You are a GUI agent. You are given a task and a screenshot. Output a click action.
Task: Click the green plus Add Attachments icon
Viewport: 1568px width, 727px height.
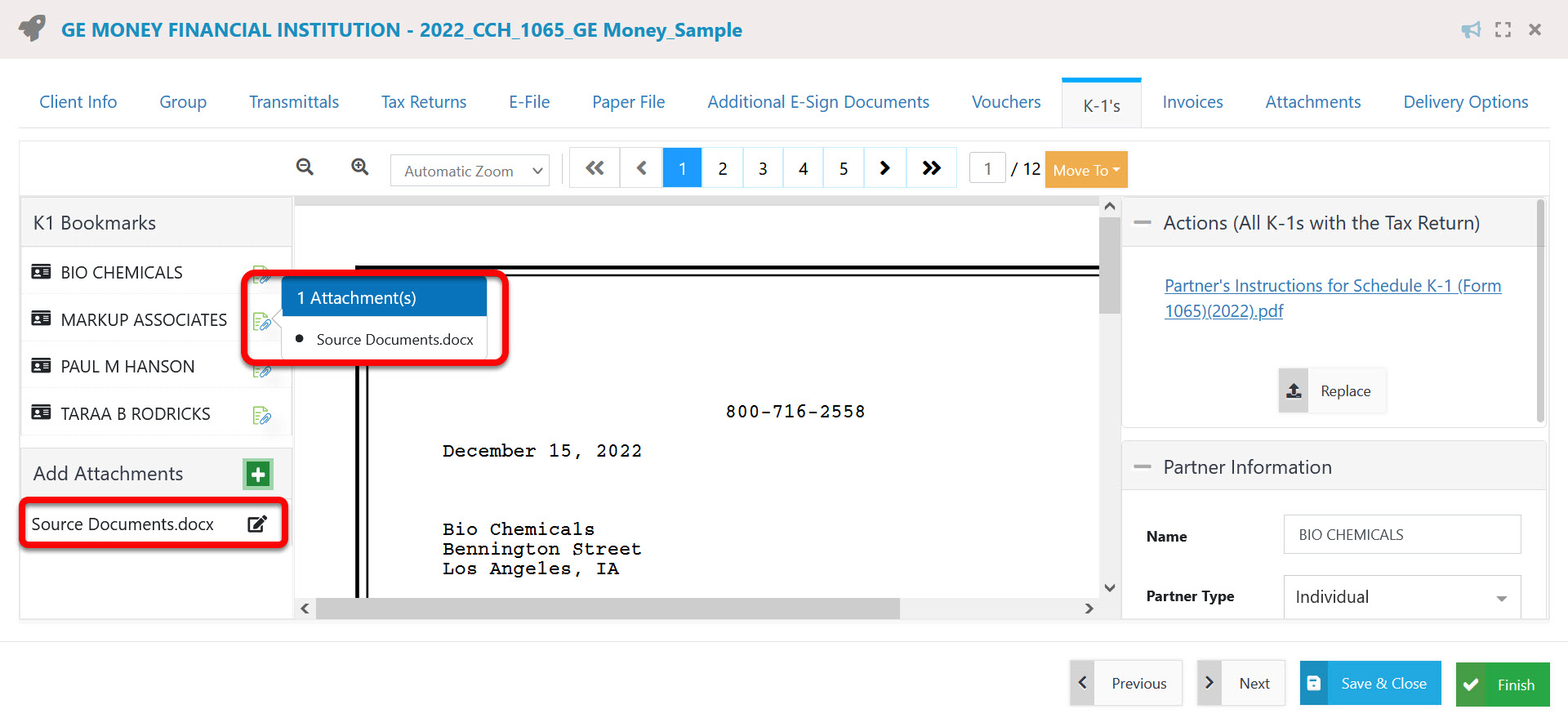[x=258, y=474]
